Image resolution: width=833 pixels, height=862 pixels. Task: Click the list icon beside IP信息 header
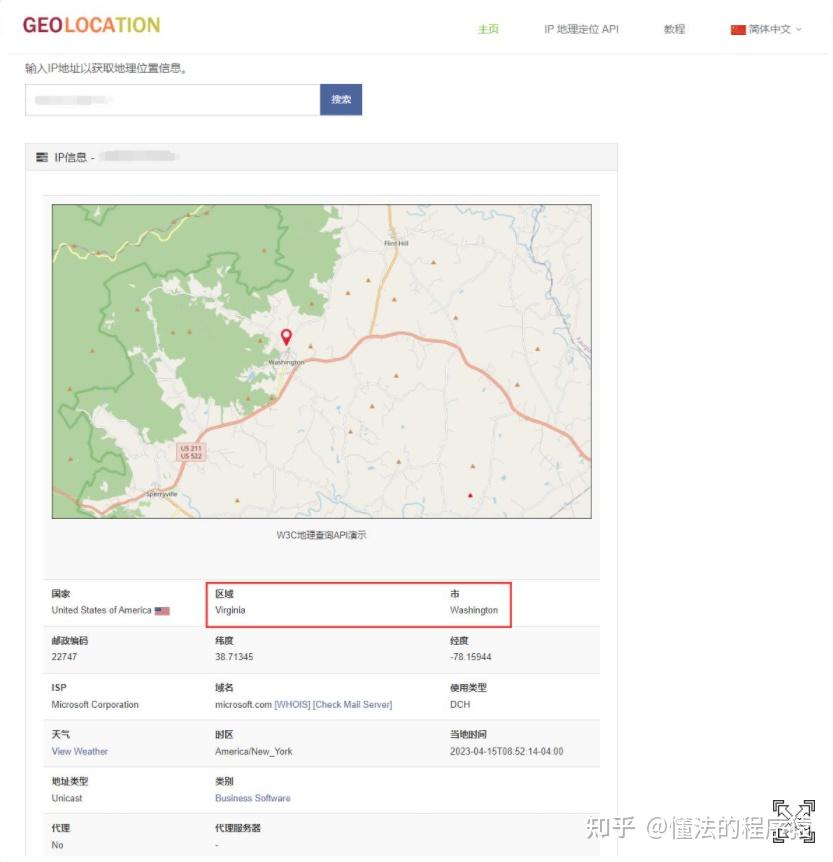[x=41, y=156]
